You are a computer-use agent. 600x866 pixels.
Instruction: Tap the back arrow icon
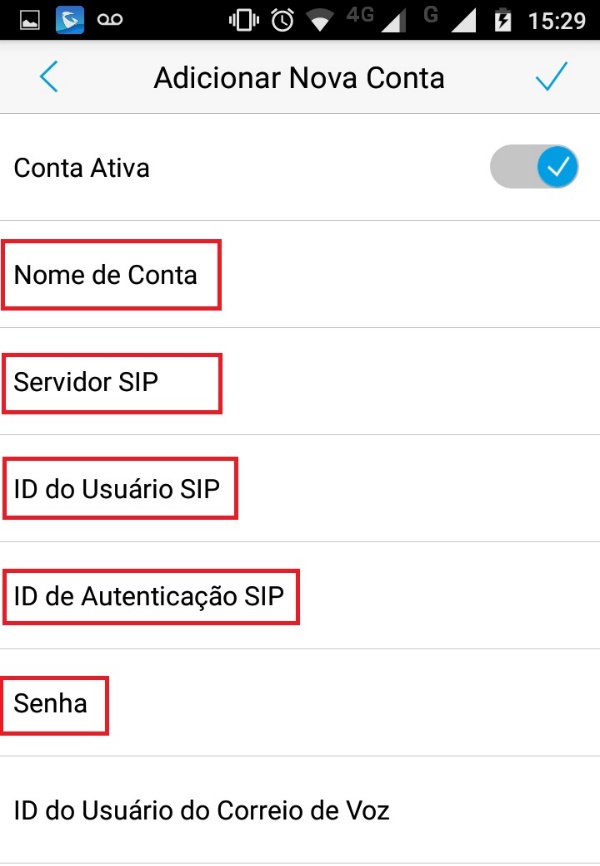48,77
